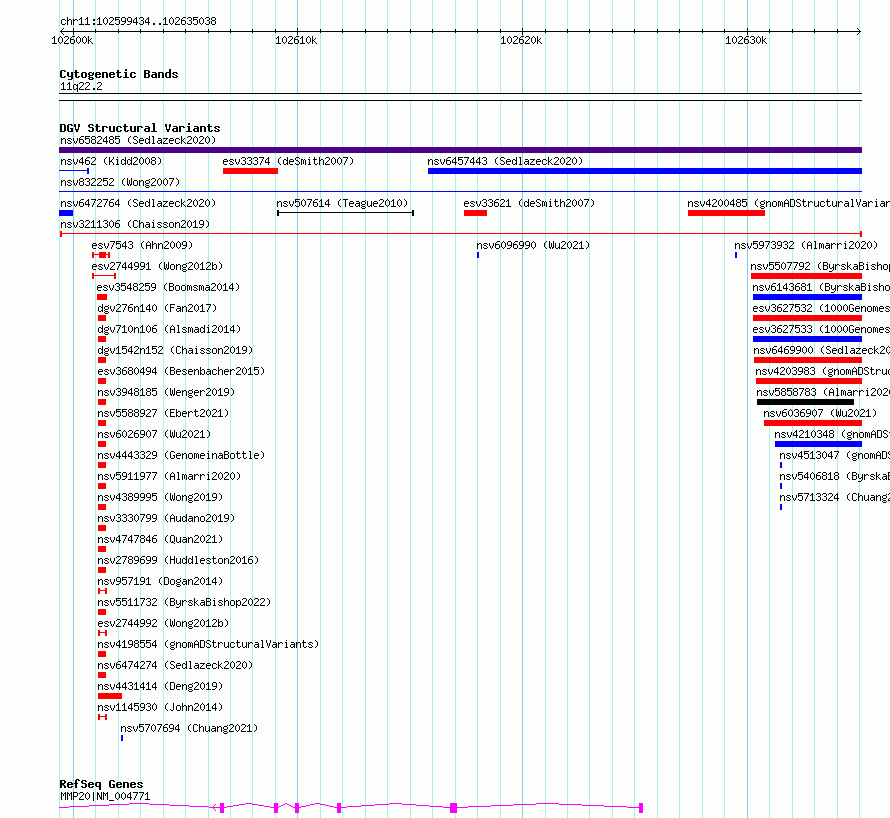Select the nsv5973932 (Almarri2020) variant label

(806, 245)
